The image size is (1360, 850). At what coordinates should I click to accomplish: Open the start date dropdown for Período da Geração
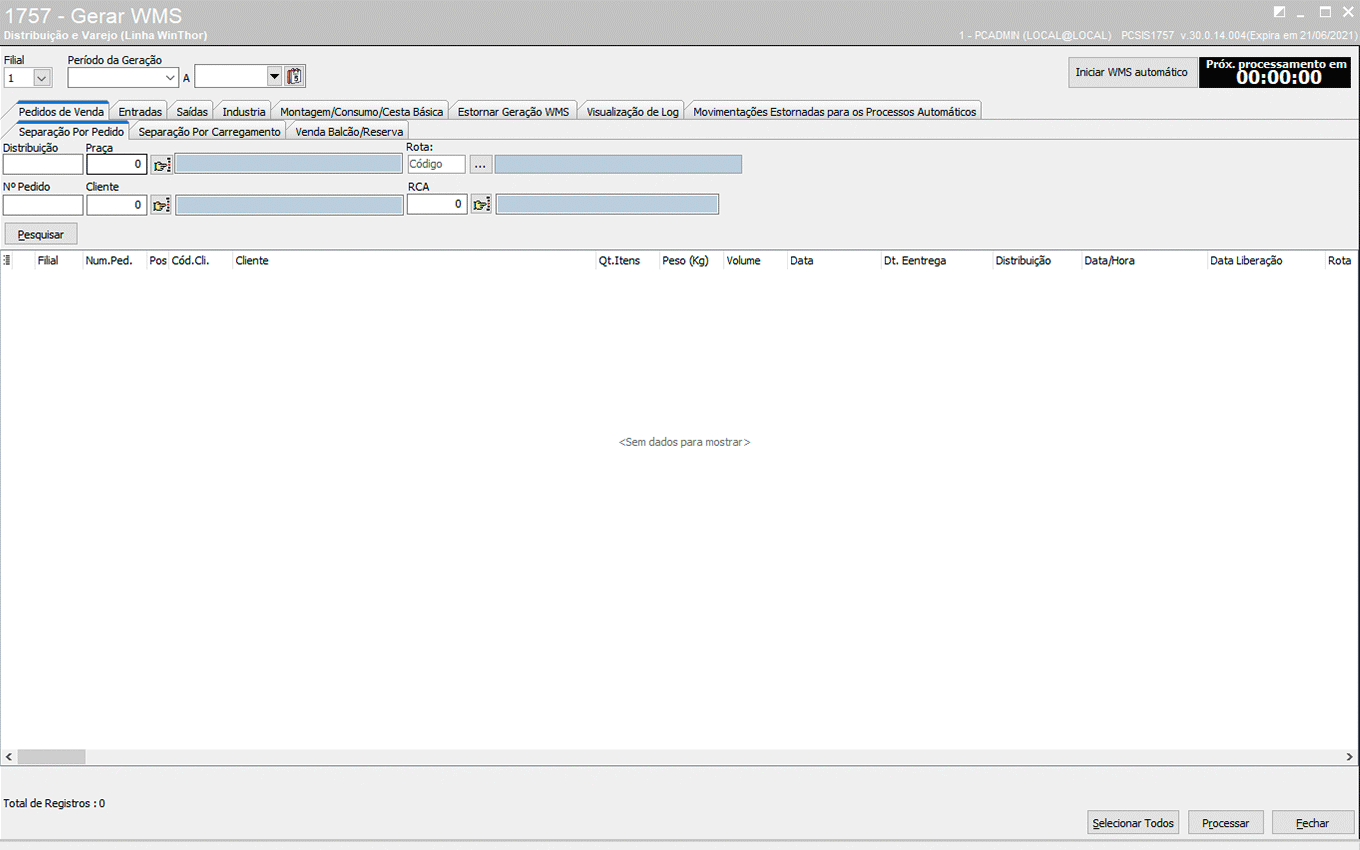170,77
